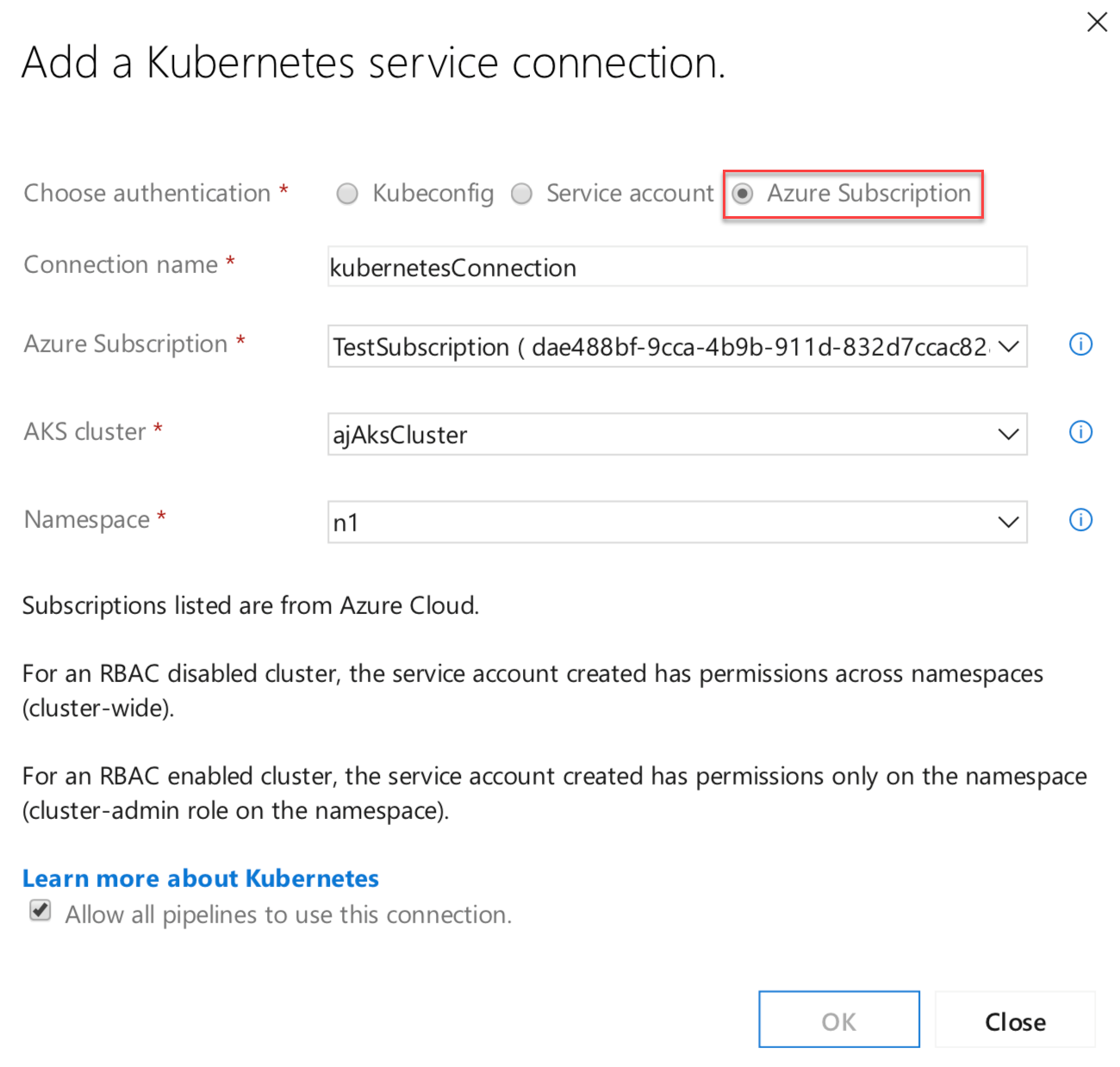Open the info tooltip beside Azure Subscription
Screen dimensions: 1120x1067
point(1080,344)
